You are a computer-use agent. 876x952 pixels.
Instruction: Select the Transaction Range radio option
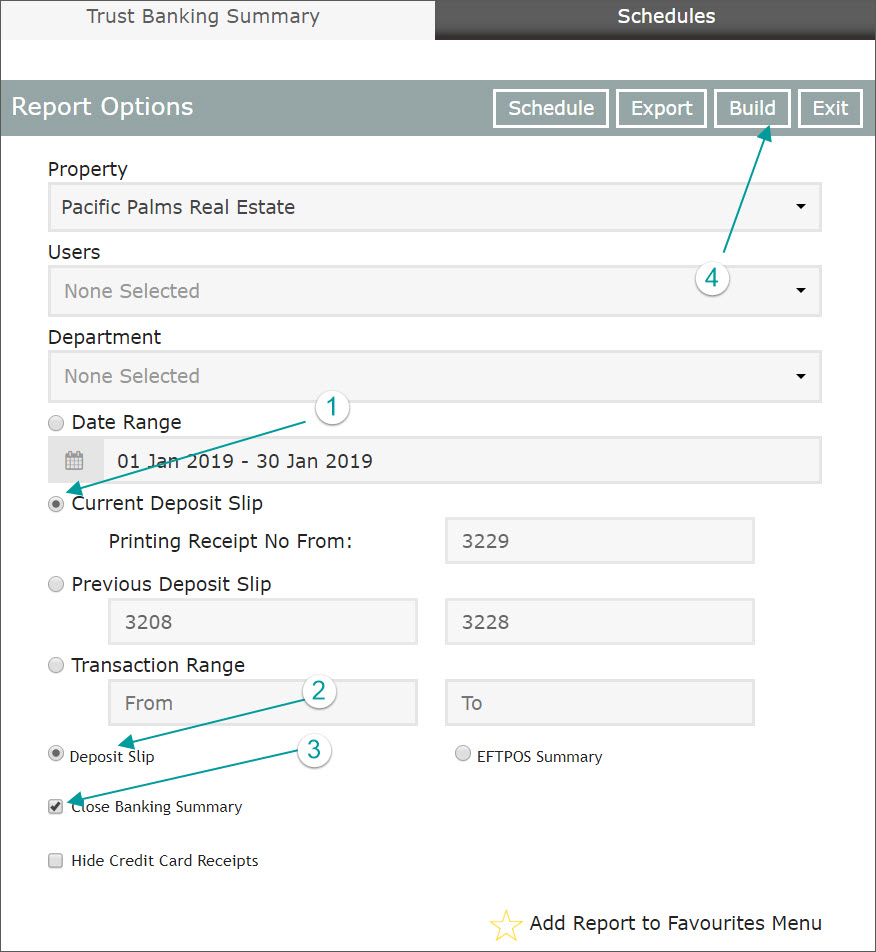(x=56, y=666)
